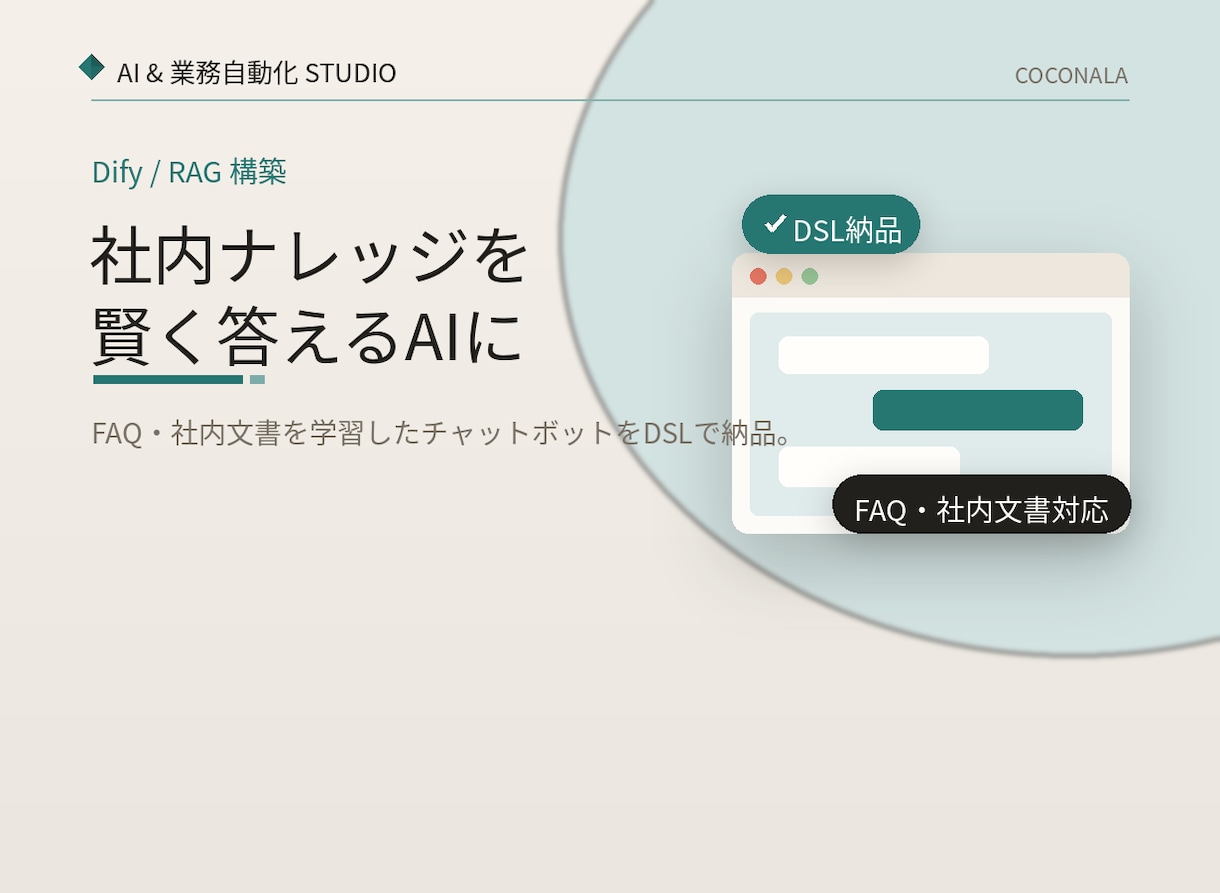Click the DSL納品 badge
1220x893 pixels.
(831, 225)
